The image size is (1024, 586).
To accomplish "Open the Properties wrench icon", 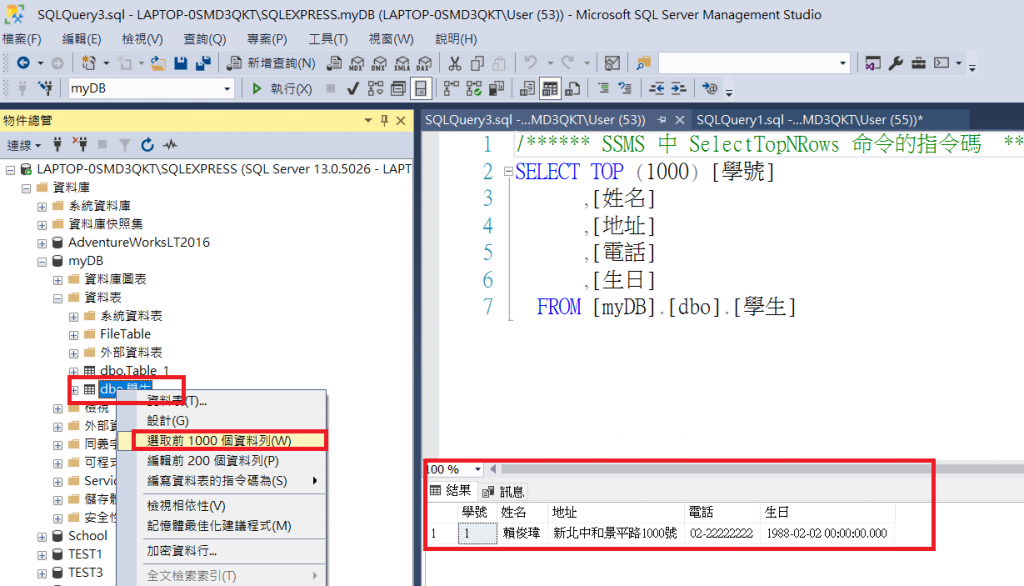I will pyautogui.click(x=896, y=63).
